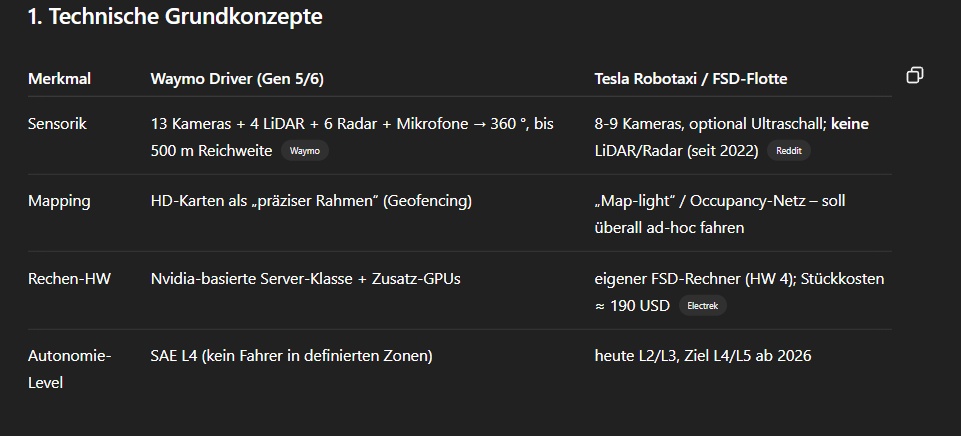961x436 pixels.
Task: Click the '13 Kameras + 4 LiDAR' cell text
Action: click(x=227, y=124)
